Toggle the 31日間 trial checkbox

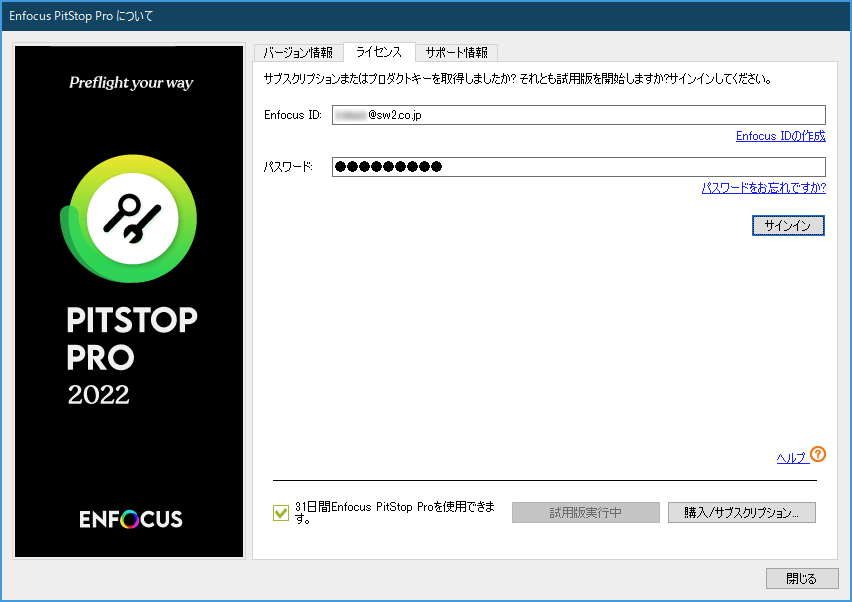click(281, 513)
